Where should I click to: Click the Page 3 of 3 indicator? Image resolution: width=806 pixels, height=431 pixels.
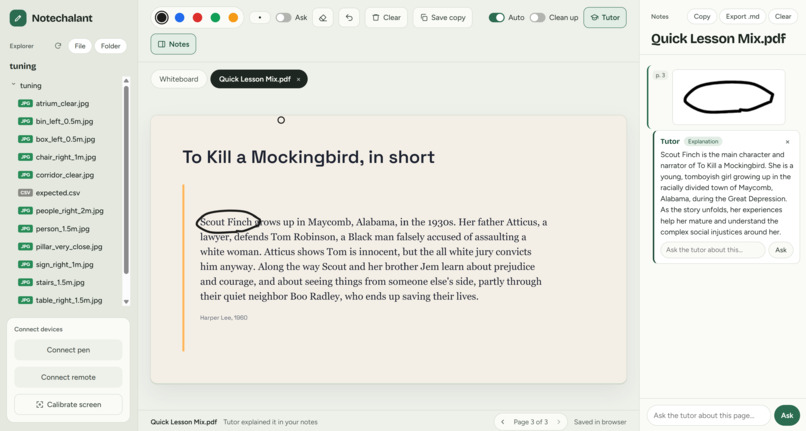click(x=530, y=422)
